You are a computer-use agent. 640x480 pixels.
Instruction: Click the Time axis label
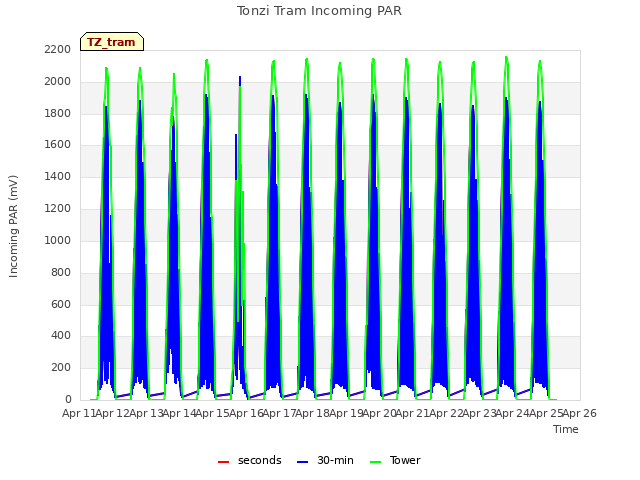click(566, 429)
